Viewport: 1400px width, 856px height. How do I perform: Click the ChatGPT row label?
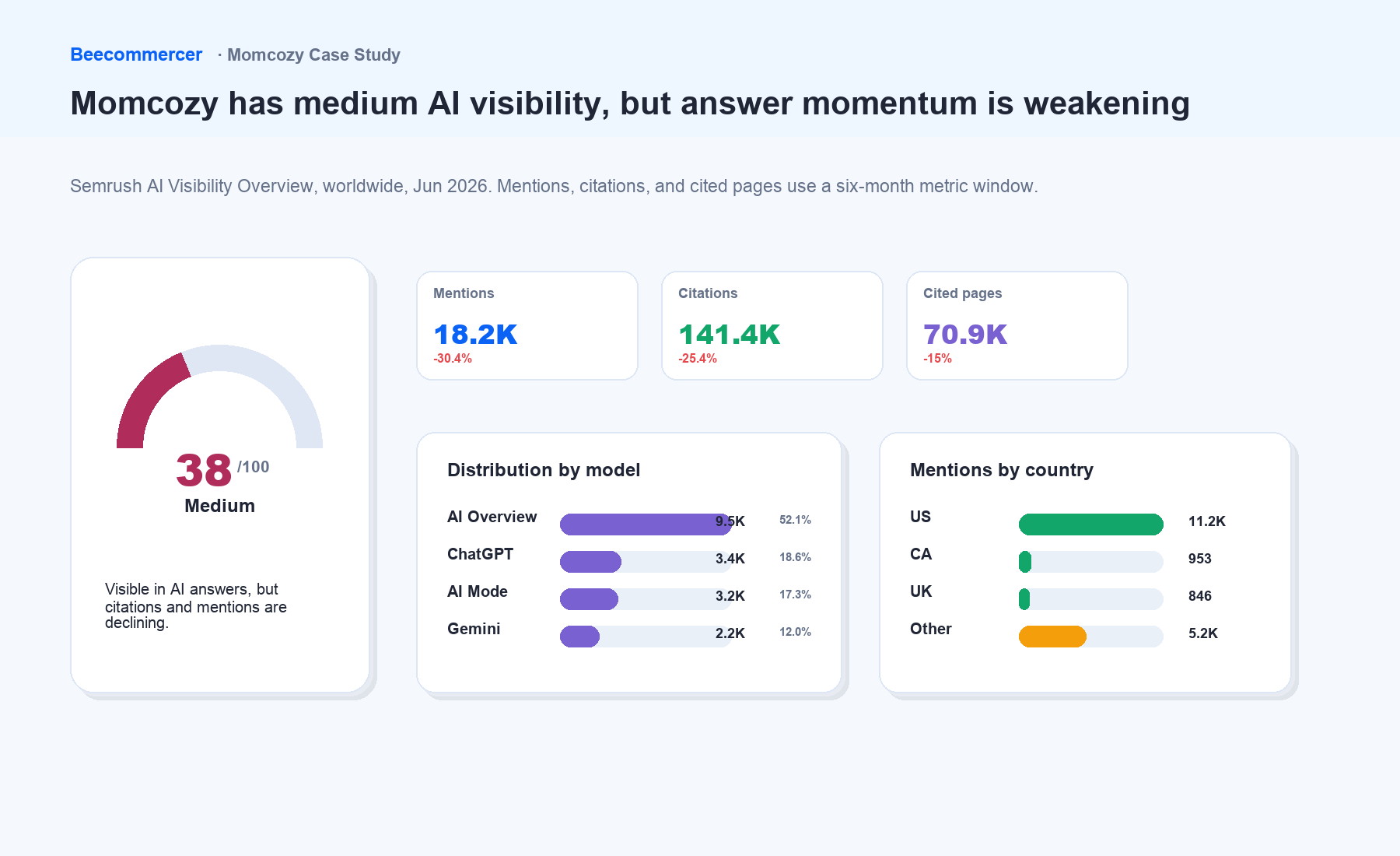point(480,554)
